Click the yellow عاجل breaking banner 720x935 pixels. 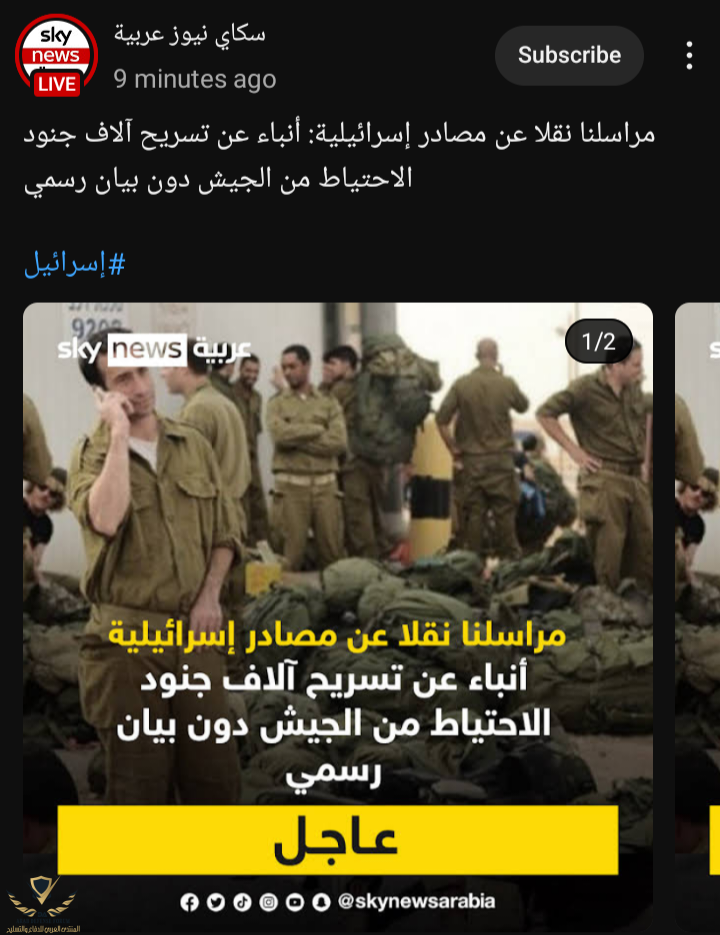click(x=338, y=840)
